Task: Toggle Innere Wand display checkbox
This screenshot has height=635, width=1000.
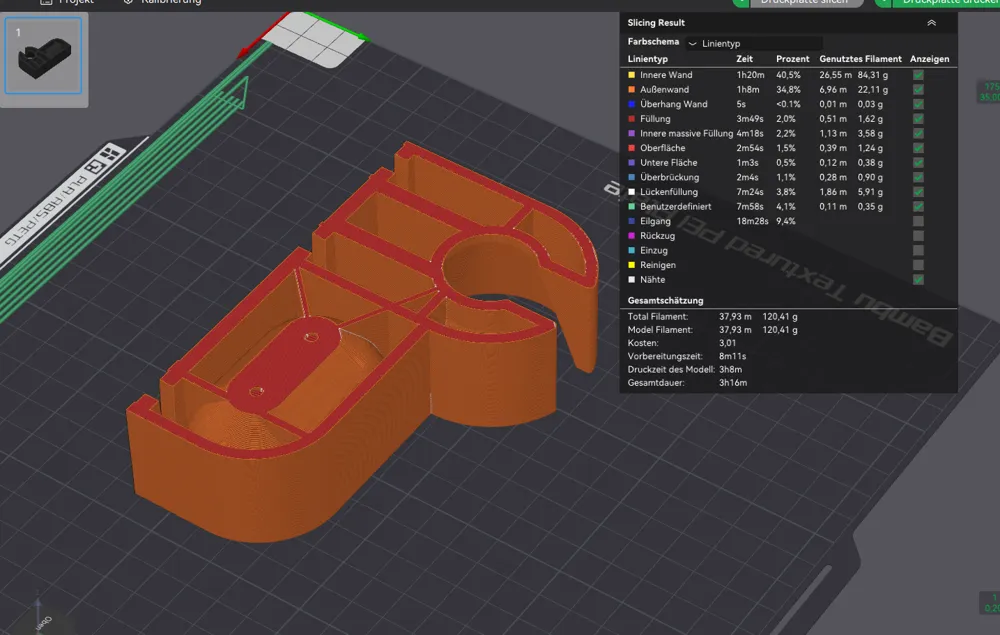Action: (x=918, y=75)
